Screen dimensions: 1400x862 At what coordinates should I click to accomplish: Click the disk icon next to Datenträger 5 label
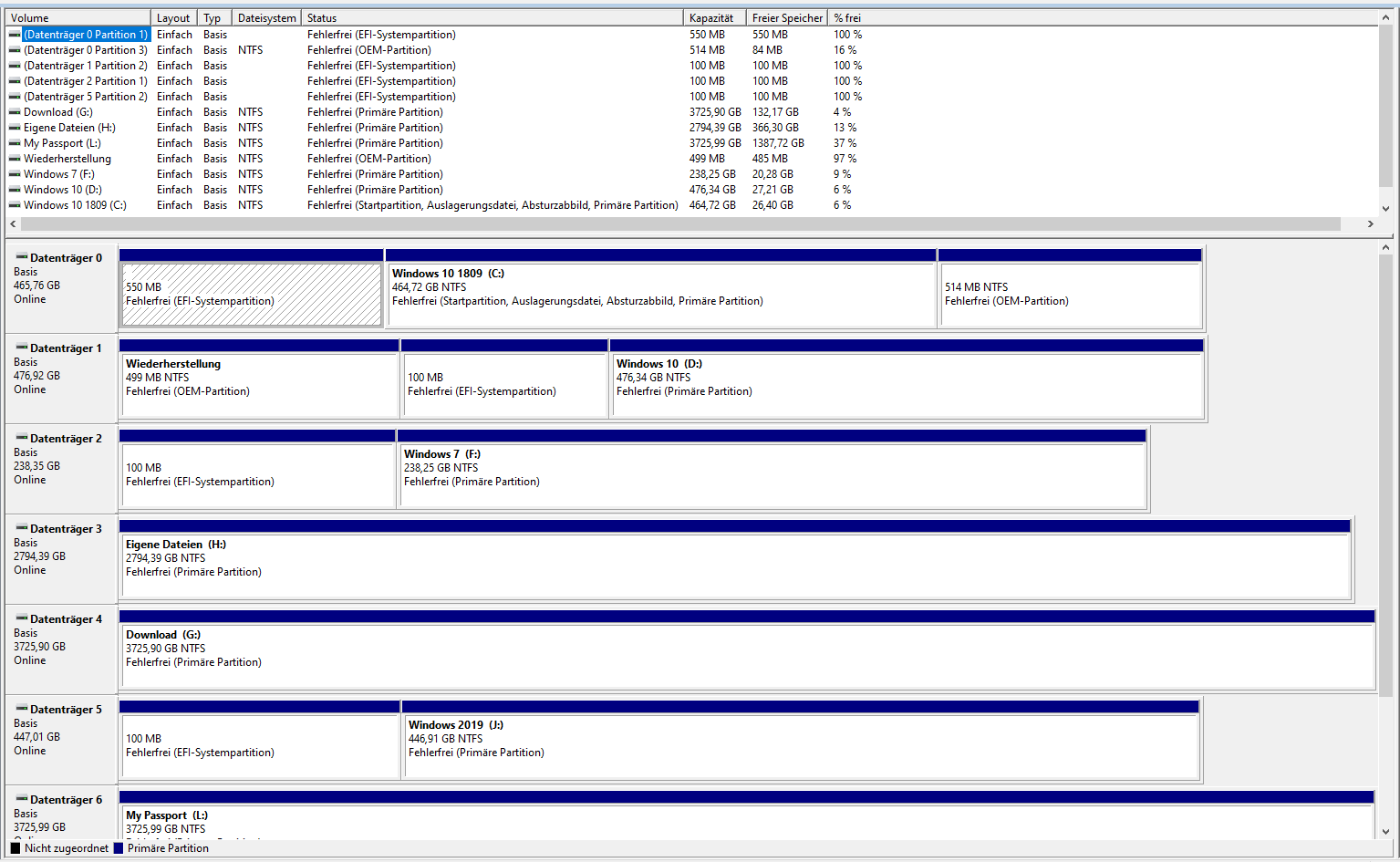[22, 709]
